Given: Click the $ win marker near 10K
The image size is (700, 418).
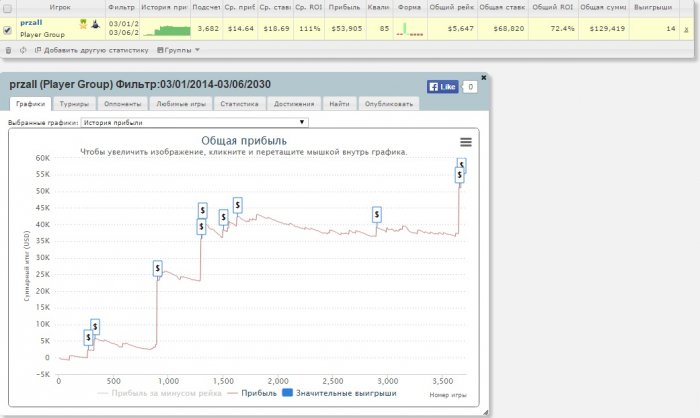Looking at the screenshot, I should [95, 326].
